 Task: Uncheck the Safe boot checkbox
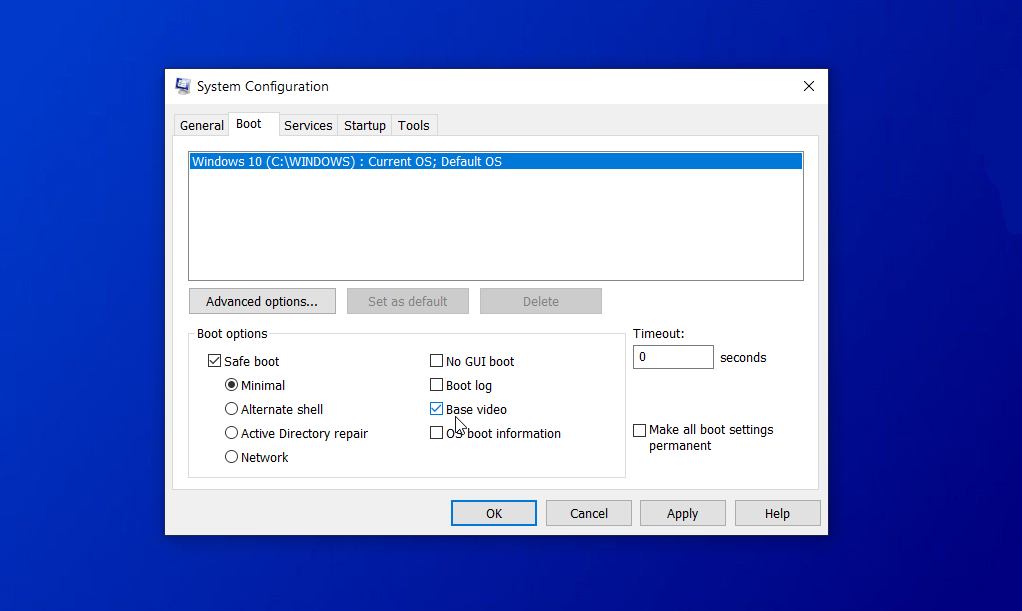coord(214,361)
